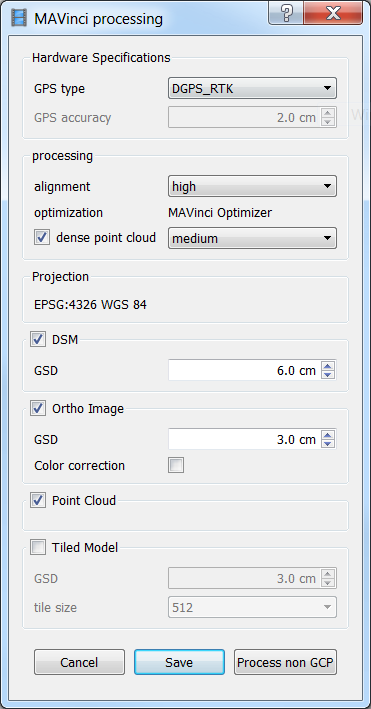The width and height of the screenshot is (371, 709).
Task: Uncheck the Point Cloud option
Action: 38,500
